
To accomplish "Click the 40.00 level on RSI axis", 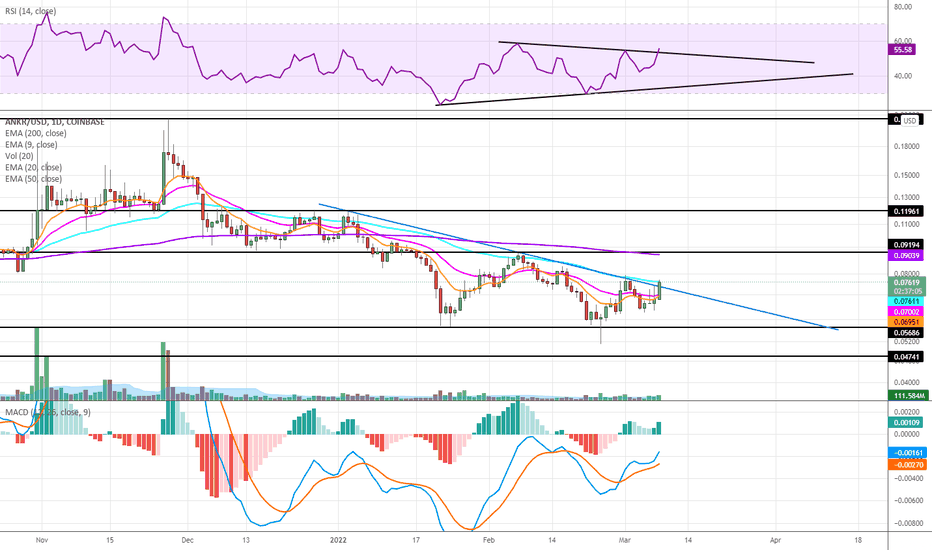I will click(903, 76).
